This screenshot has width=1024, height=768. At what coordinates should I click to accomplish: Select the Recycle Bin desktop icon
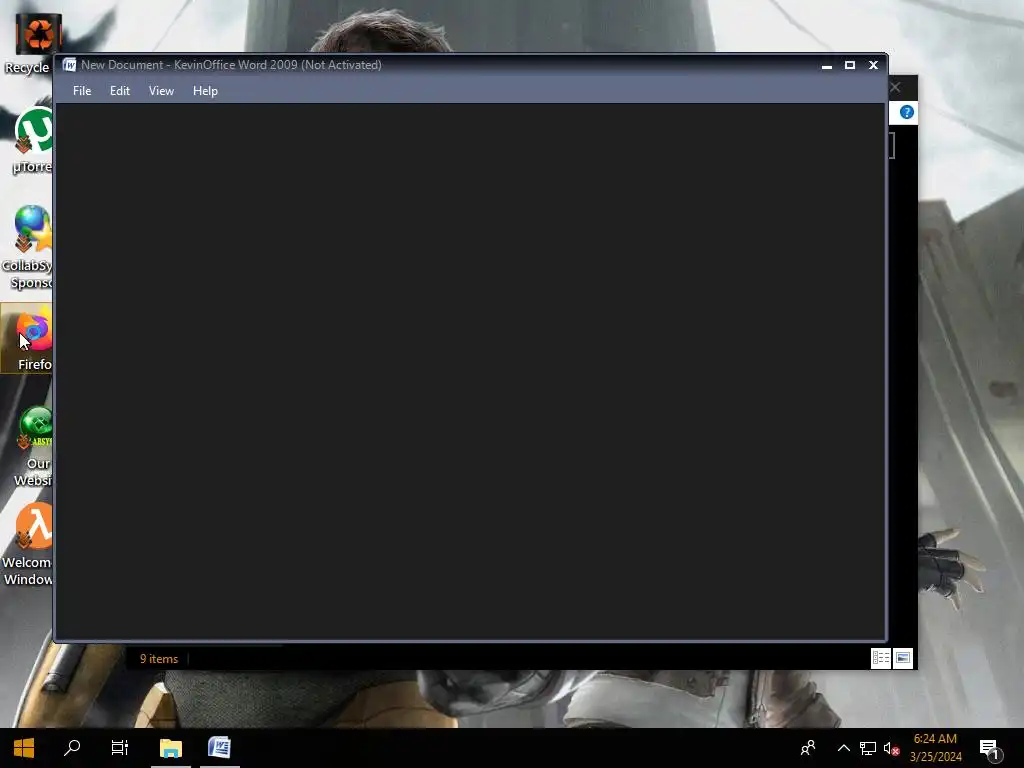(27, 44)
